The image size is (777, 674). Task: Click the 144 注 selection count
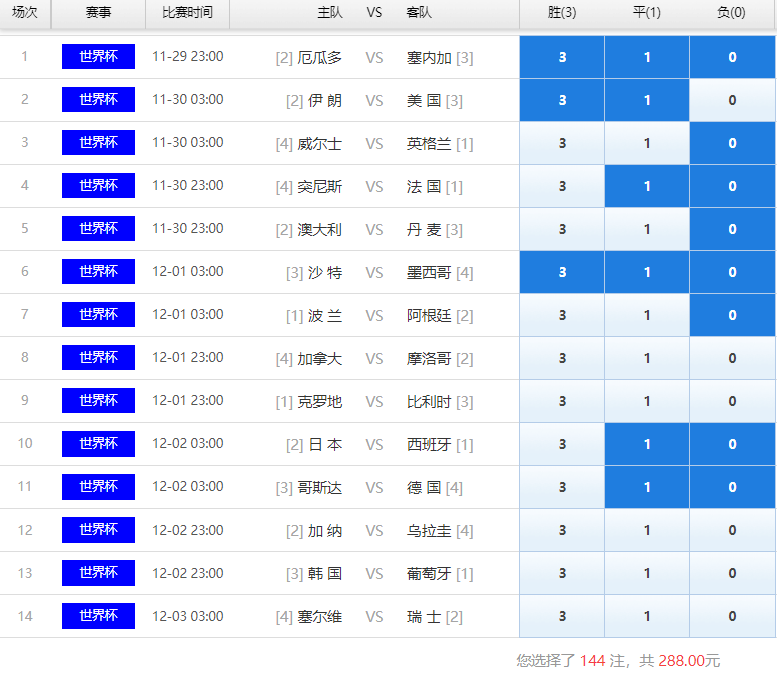pos(602,660)
